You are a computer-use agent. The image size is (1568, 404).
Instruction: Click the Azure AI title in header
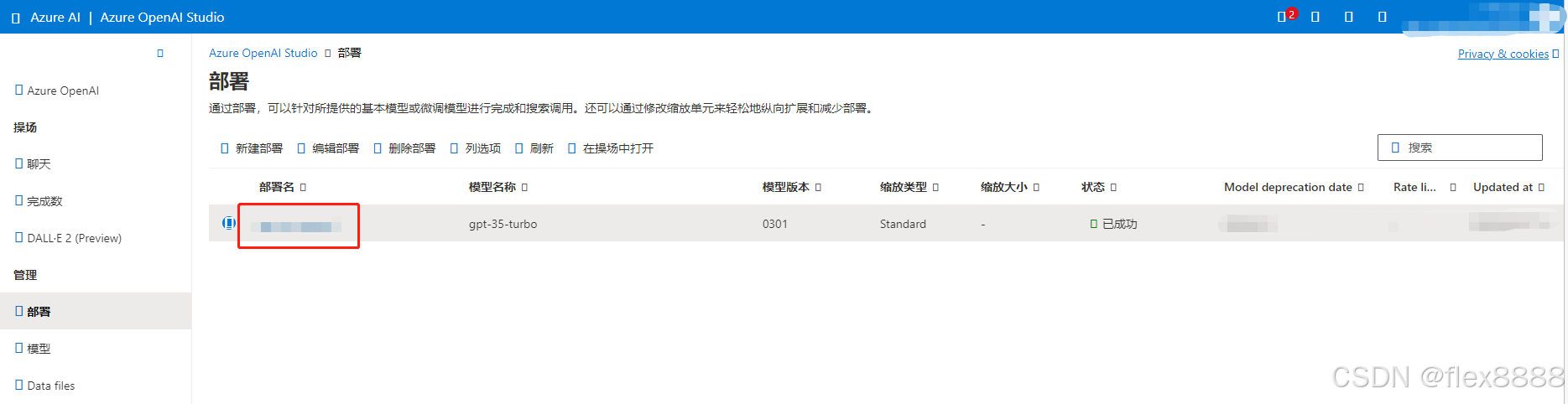click(x=55, y=18)
